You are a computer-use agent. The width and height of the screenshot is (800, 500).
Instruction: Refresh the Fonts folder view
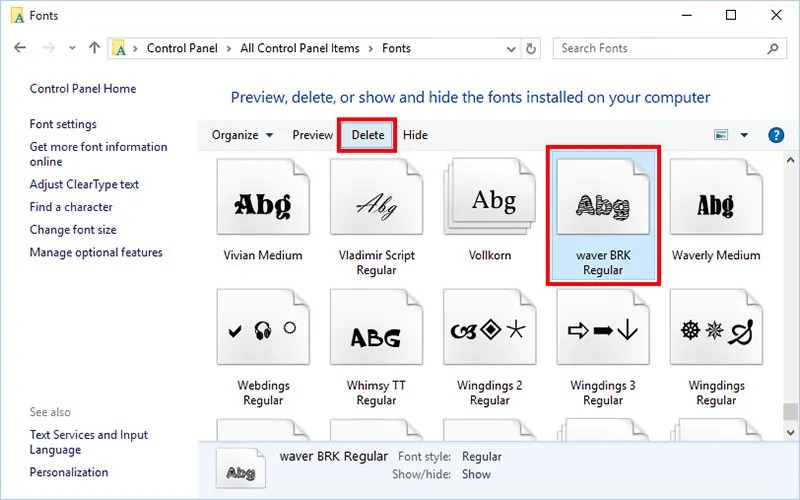(531, 48)
